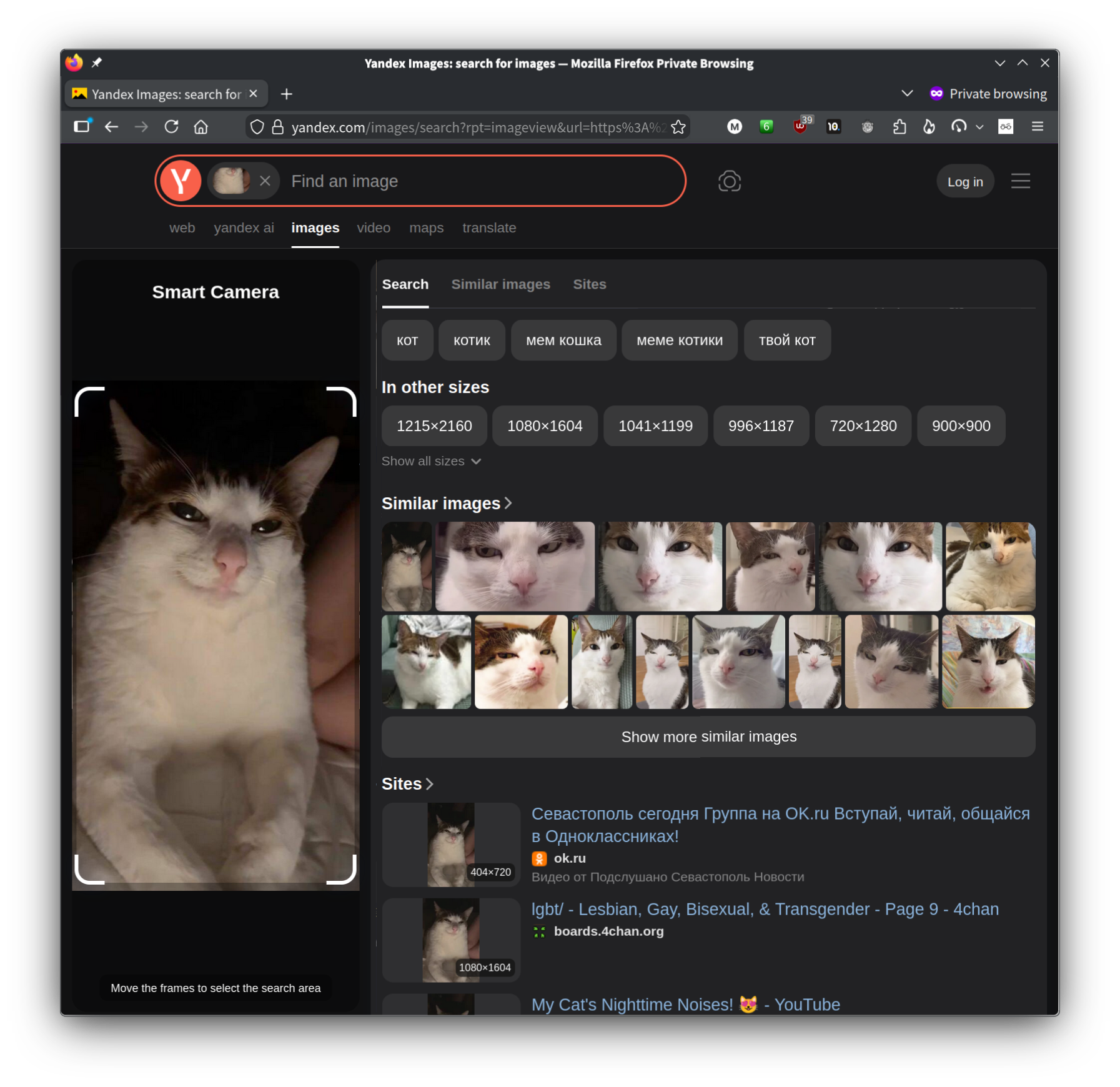Screen dimensions: 1120x1087
Task: Open the translate tab
Action: (489, 228)
